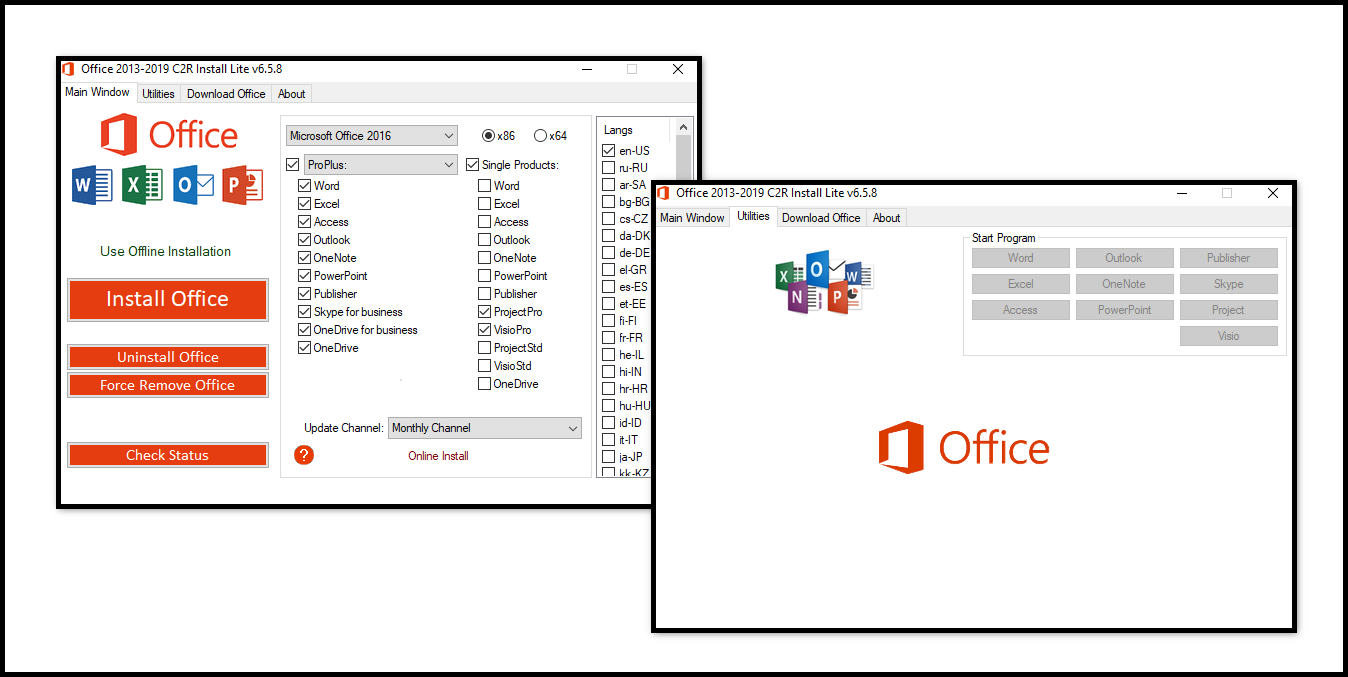Click the PowerPoint icon in Main Window
1348x677 pixels.
pyautogui.click(x=243, y=185)
